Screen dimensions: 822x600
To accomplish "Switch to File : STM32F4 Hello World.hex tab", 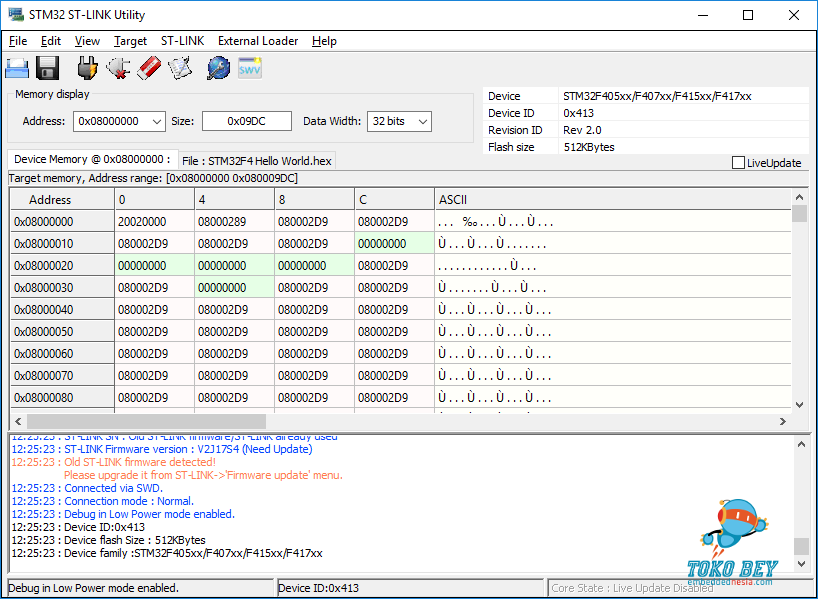I will pyautogui.click(x=257, y=161).
